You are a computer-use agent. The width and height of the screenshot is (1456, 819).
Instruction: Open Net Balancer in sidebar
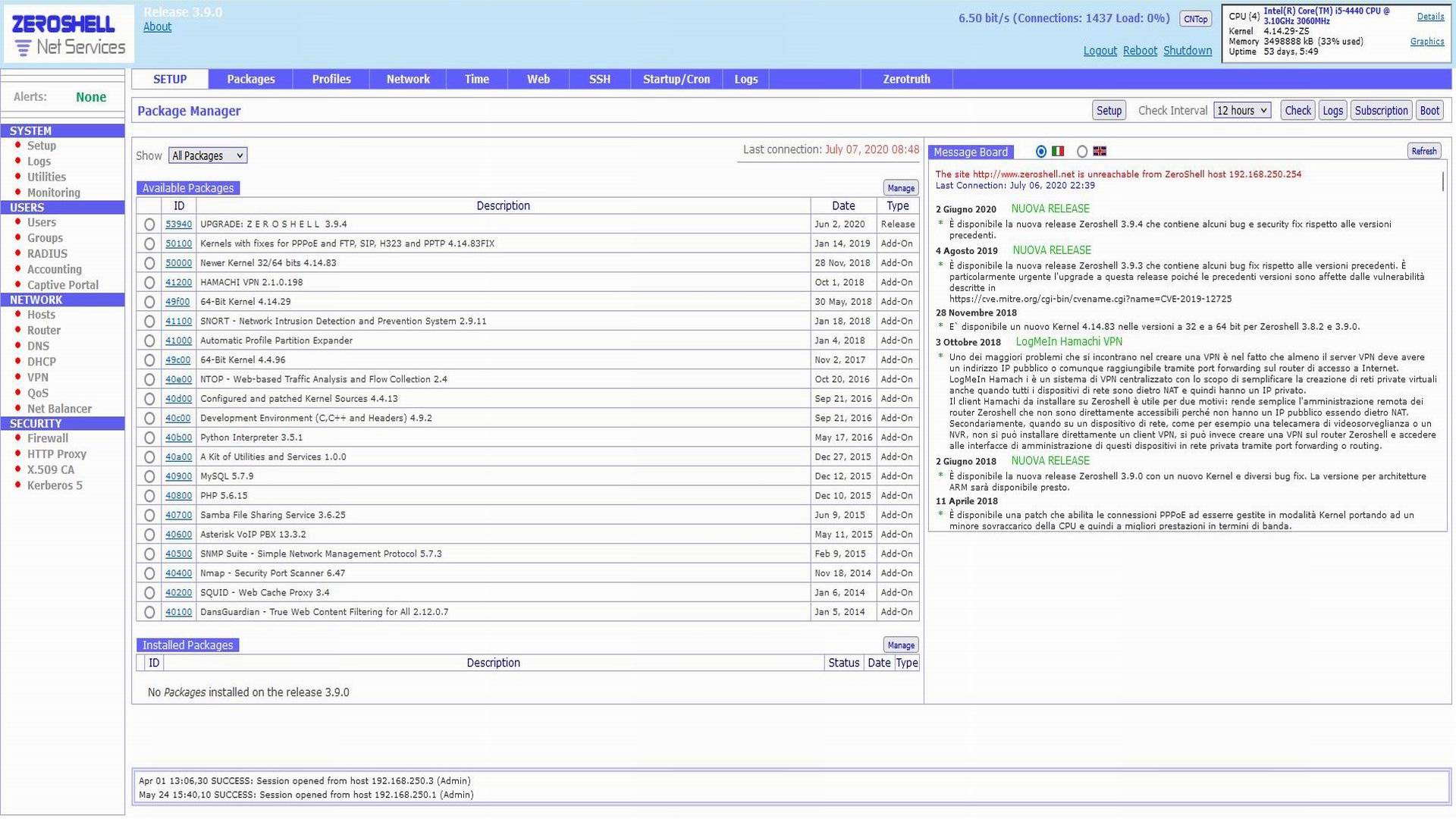[59, 409]
